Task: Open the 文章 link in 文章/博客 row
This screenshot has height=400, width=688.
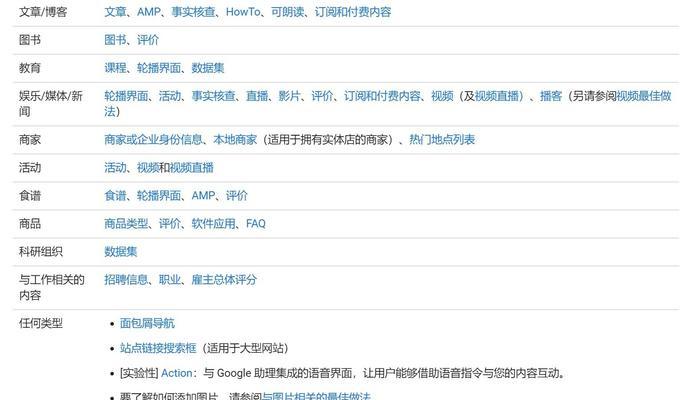Action: (x=115, y=12)
